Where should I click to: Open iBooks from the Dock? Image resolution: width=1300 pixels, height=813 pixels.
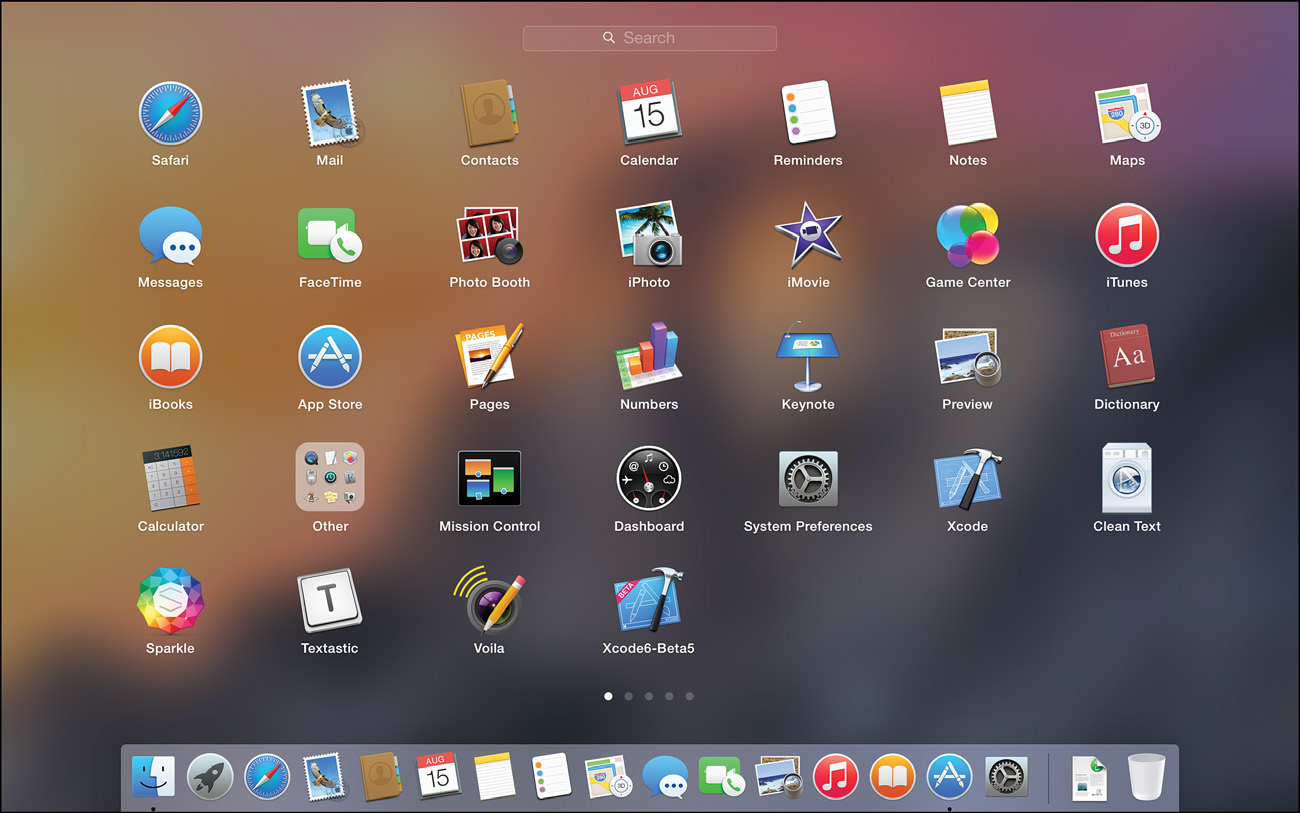pyautogui.click(x=892, y=776)
